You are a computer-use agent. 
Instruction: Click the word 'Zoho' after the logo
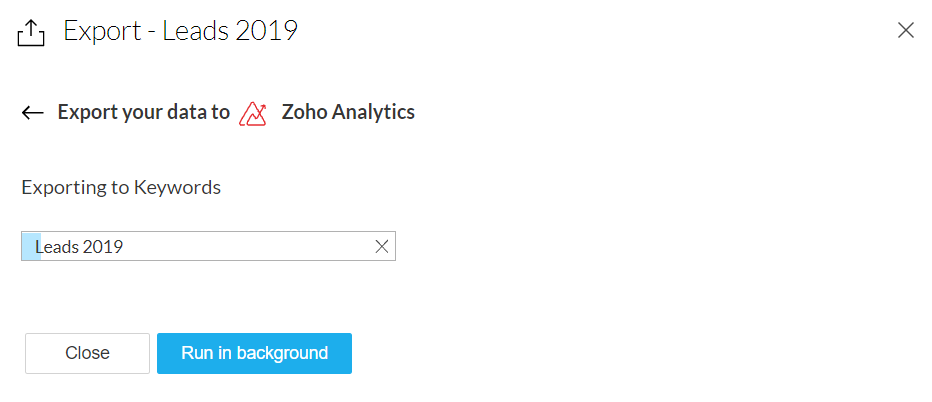[303, 112]
